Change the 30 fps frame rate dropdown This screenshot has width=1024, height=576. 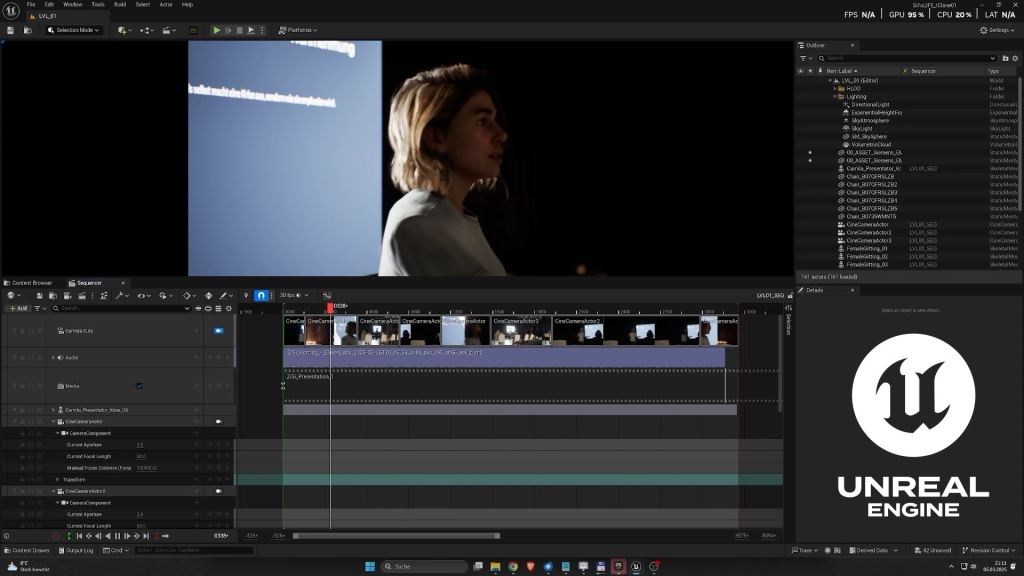(x=293, y=296)
